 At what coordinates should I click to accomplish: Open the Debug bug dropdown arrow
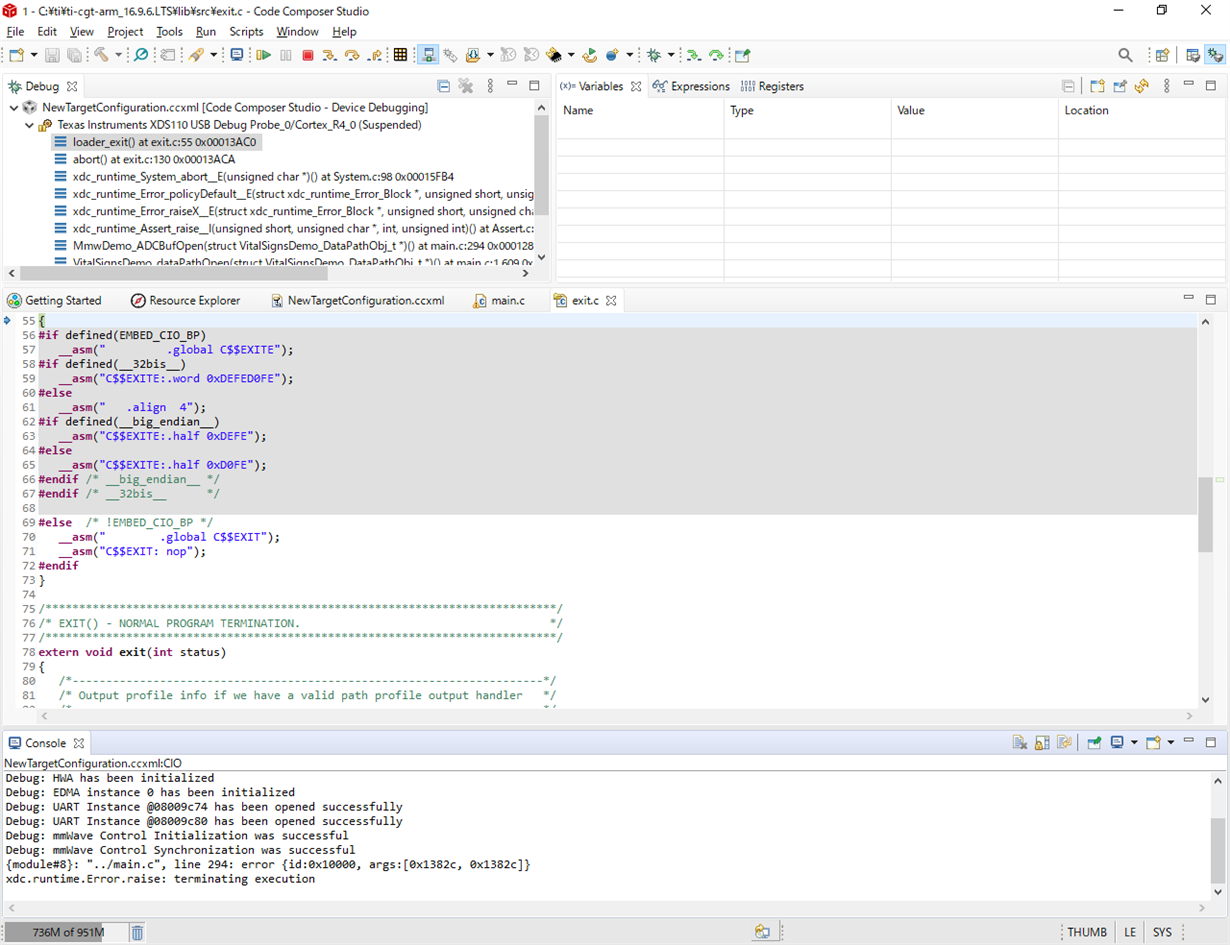671,55
